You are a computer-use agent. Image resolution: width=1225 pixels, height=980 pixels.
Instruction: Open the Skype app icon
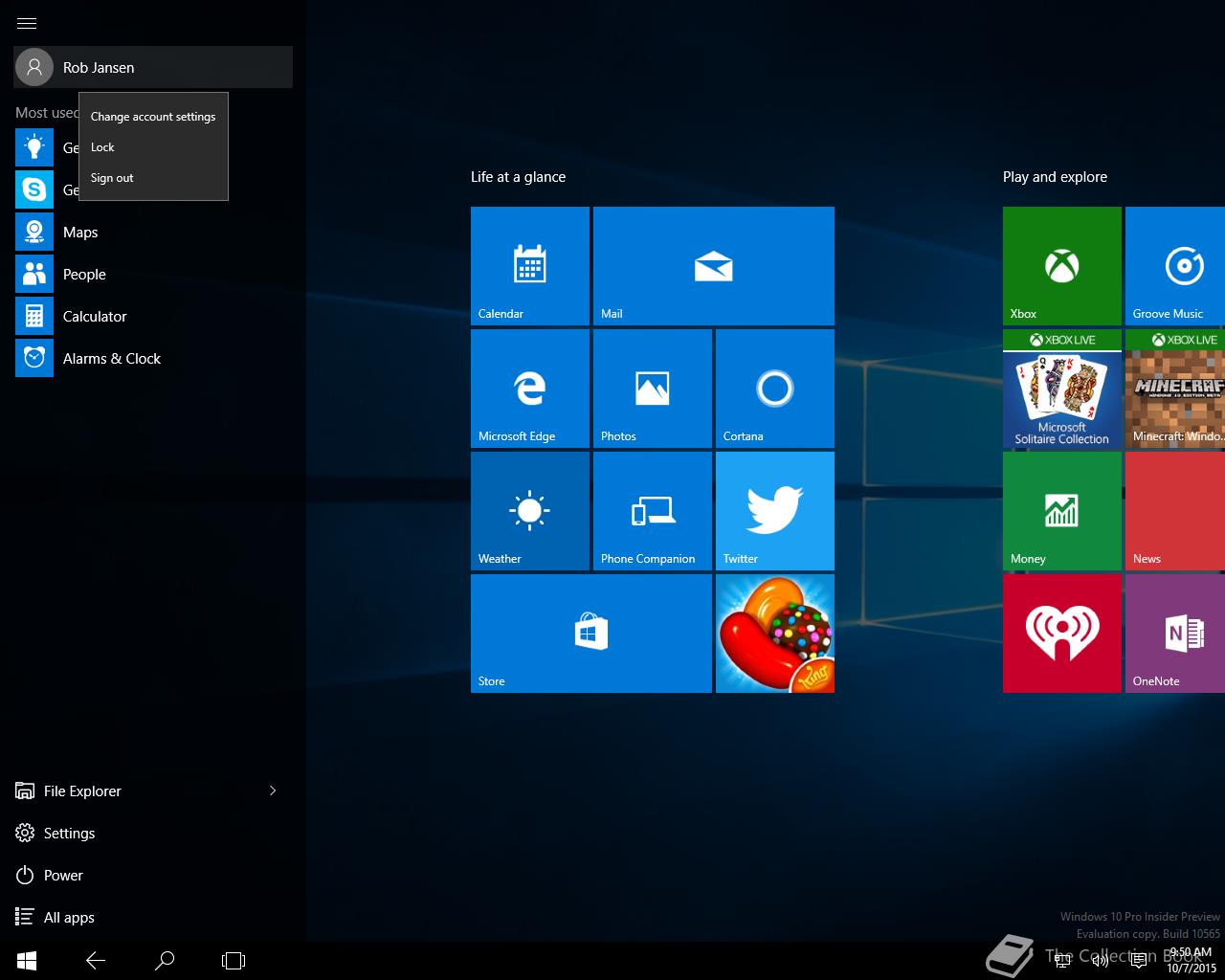pos(34,189)
